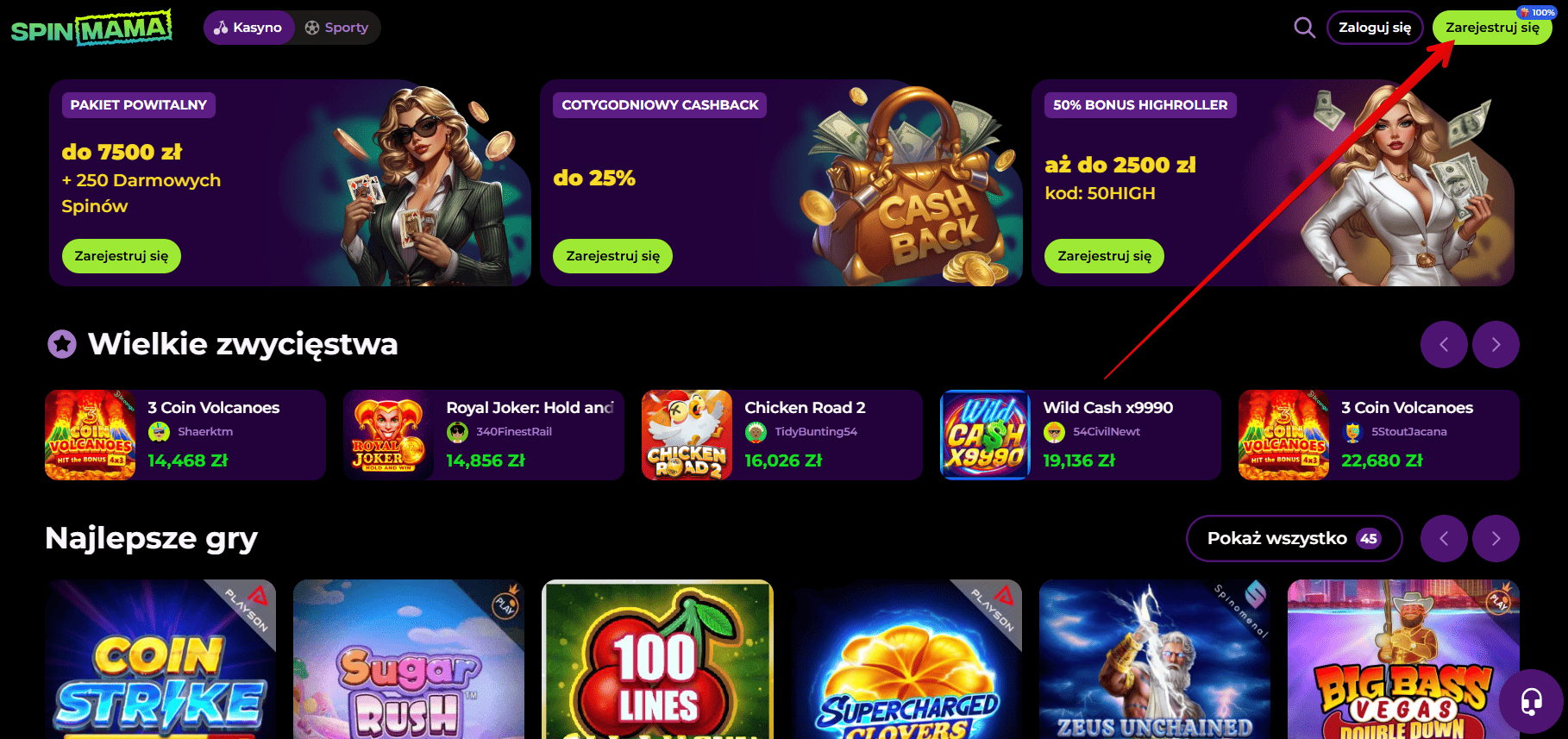Image resolution: width=1568 pixels, height=739 pixels.
Task: Open live support headset chat icon
Action: [1531, 702]
